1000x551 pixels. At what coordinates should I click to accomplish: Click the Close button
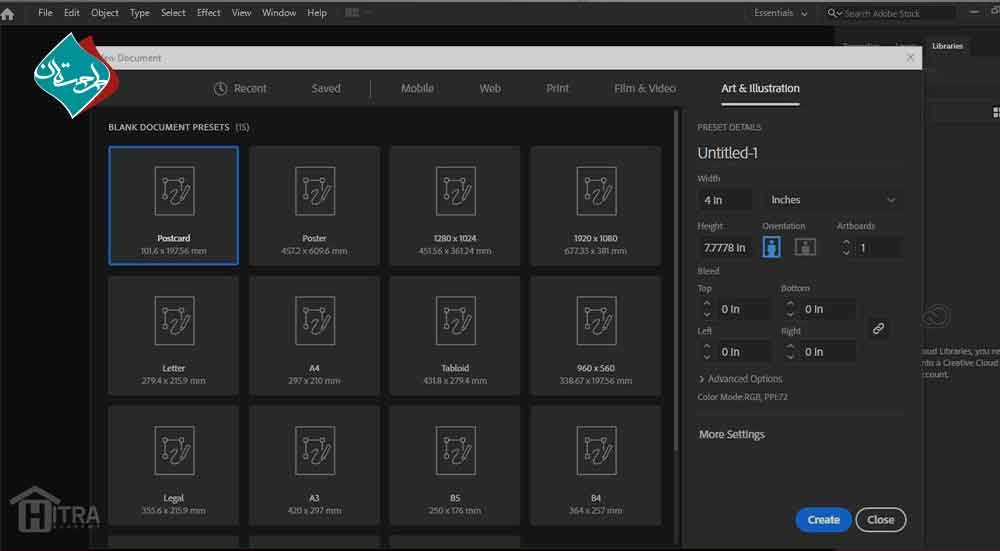tap(881, 520)
